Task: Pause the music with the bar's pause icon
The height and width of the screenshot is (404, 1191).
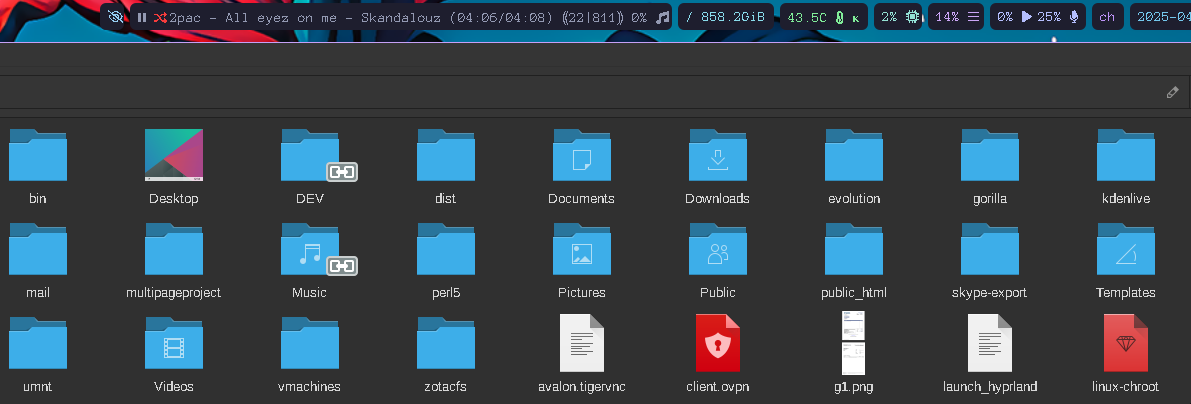Action: 142,18
